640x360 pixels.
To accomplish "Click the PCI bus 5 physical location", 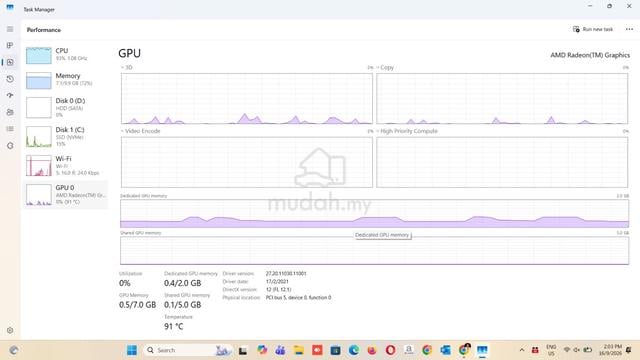I will [298, 298].
